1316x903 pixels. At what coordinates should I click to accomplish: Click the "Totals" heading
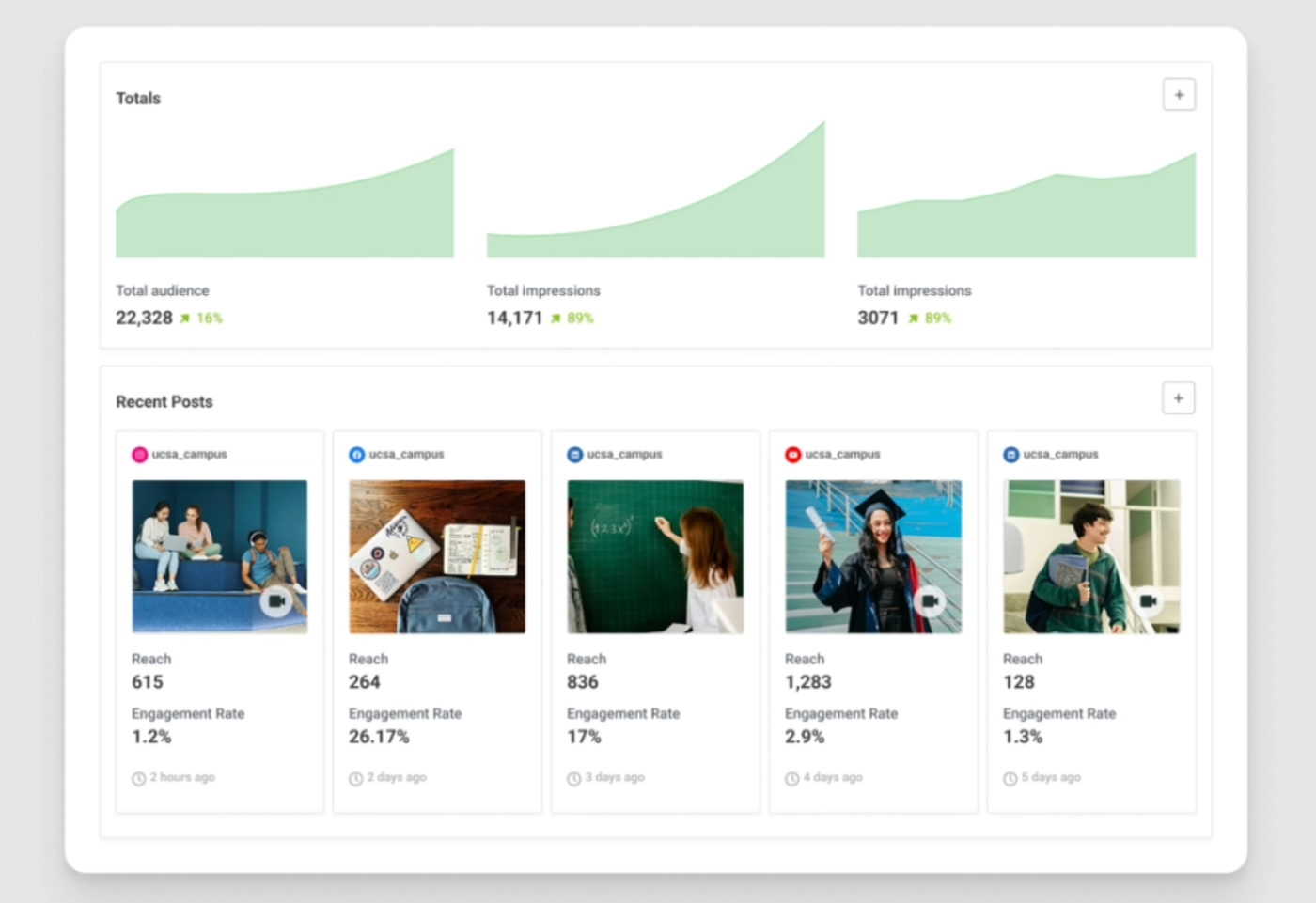pos(138,99)
